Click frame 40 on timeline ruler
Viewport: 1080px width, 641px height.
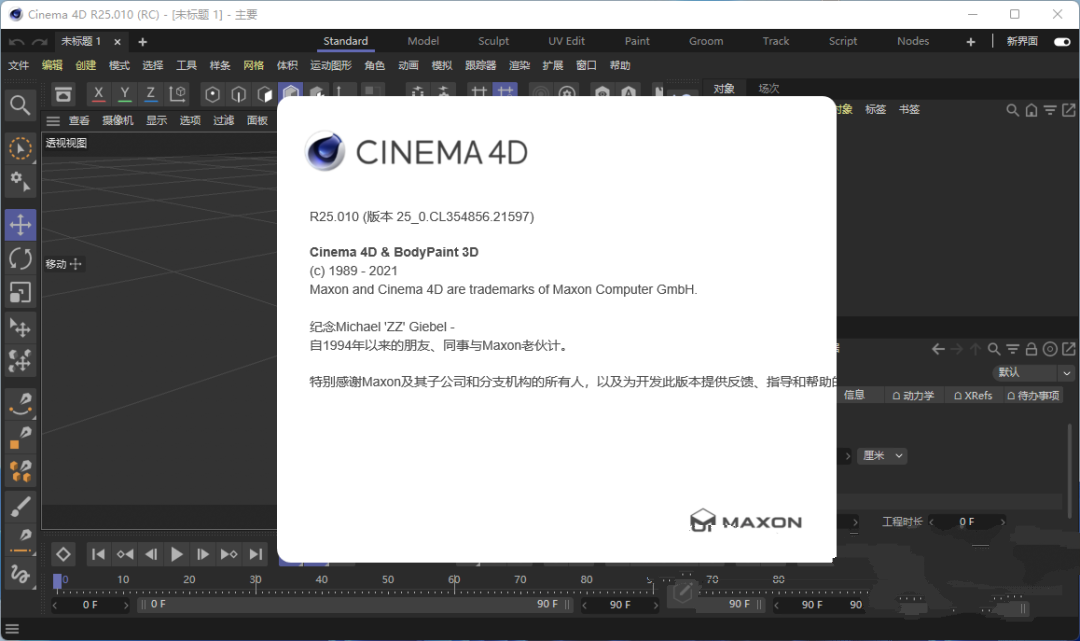click(322, 580)
